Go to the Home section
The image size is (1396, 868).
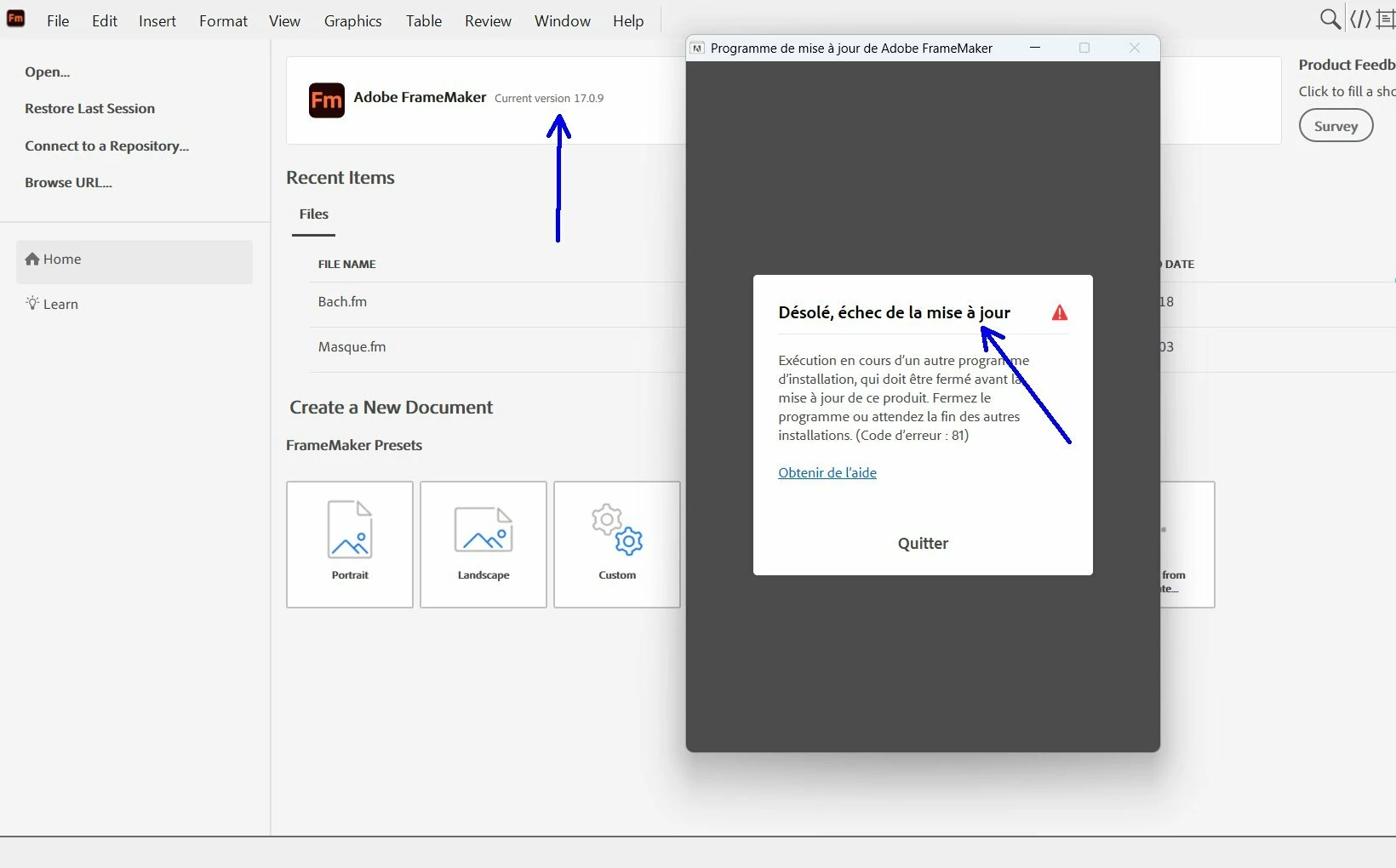tap(134, 261)
